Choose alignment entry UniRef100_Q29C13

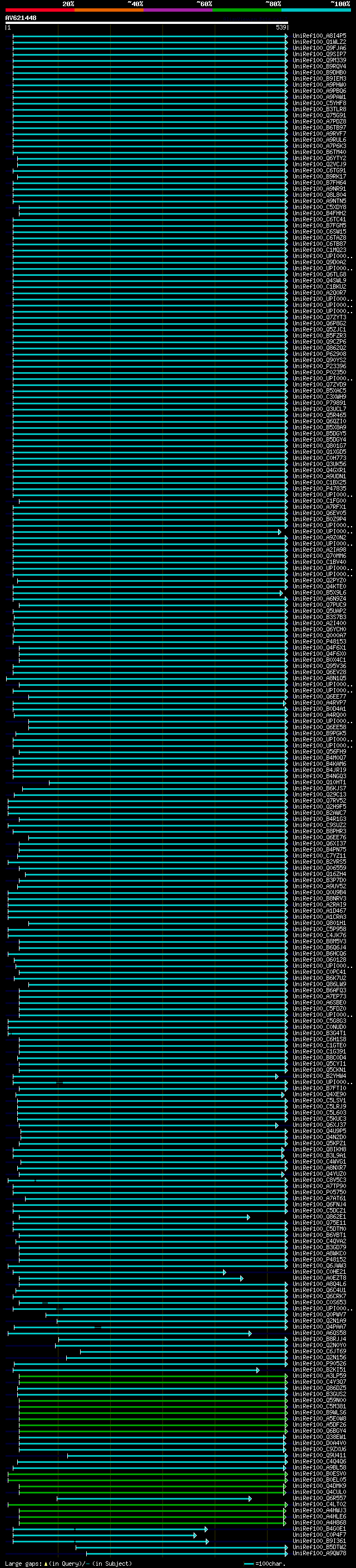point(319,794)
